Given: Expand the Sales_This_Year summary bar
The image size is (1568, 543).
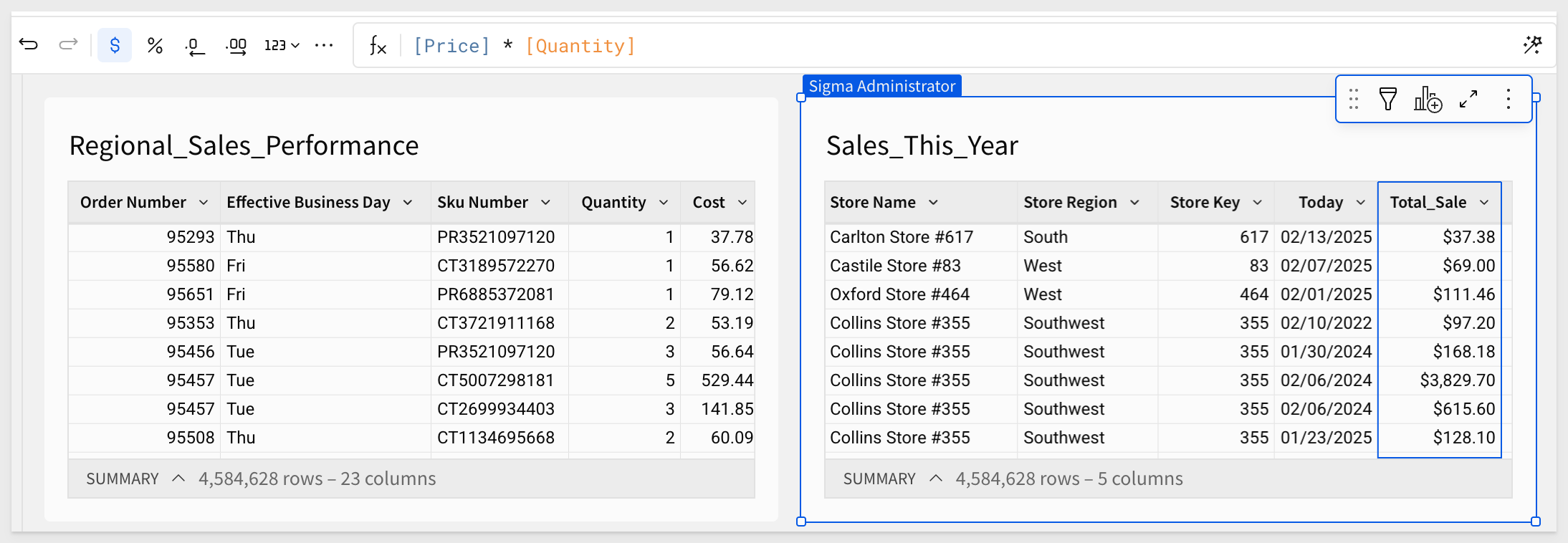Looking at the screenshot, I should click(936, 479).
